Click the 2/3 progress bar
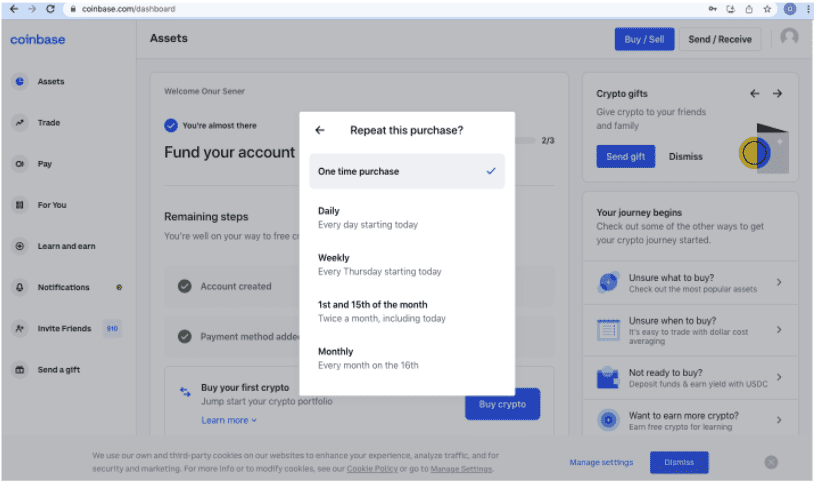 525,140
